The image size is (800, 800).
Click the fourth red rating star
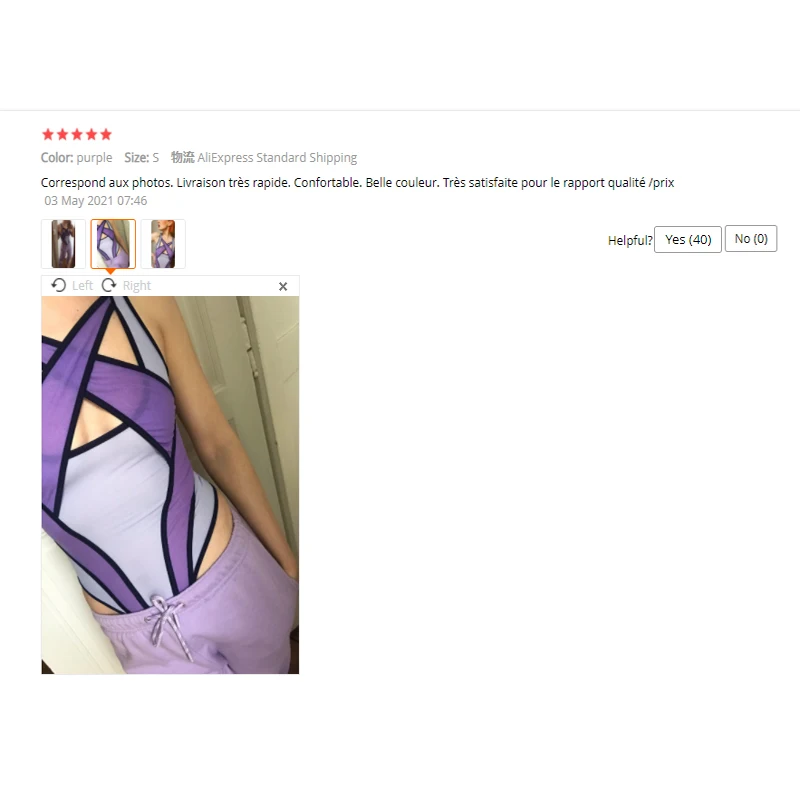91,135
